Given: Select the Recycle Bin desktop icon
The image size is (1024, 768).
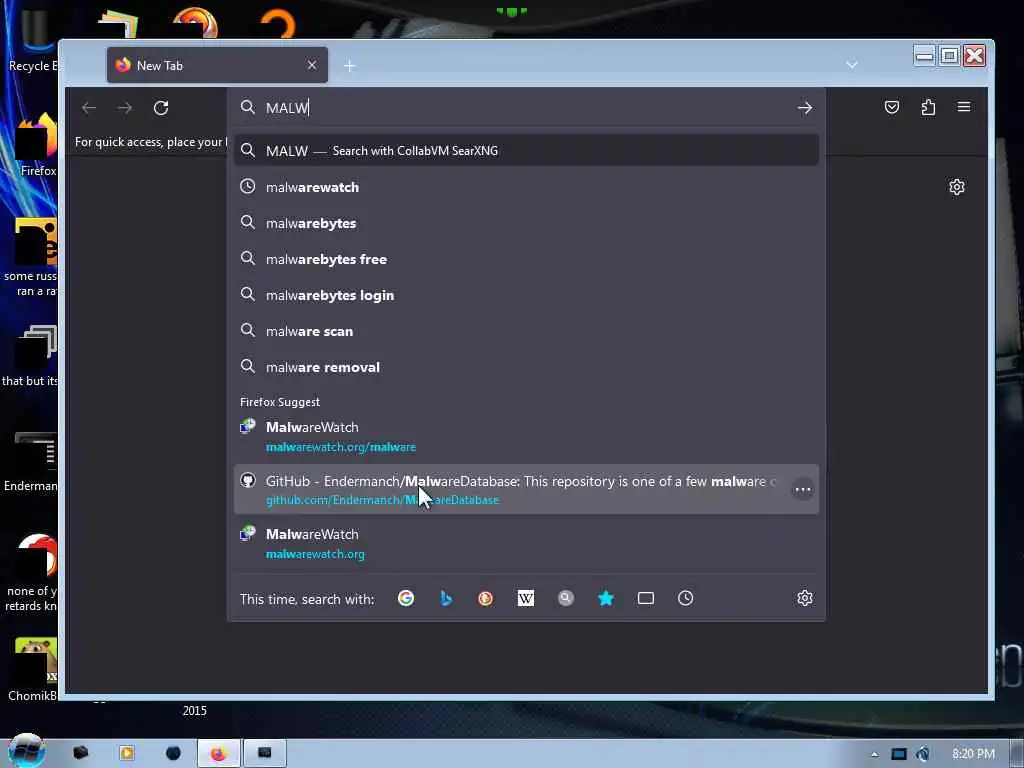Looking at the screenshot, I should point(31,39).
